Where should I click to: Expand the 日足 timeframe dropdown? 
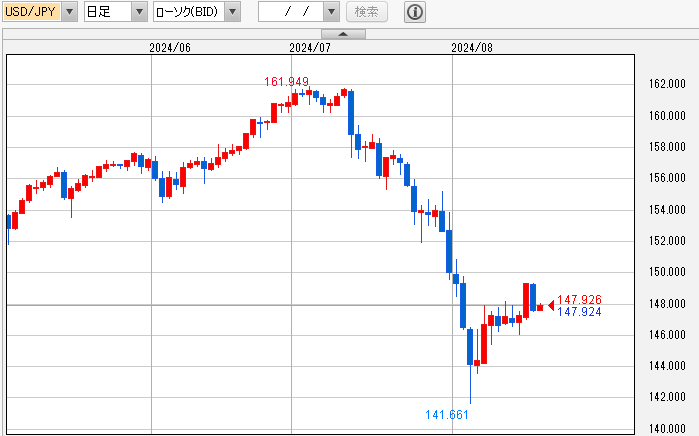[x=139, y=12]
